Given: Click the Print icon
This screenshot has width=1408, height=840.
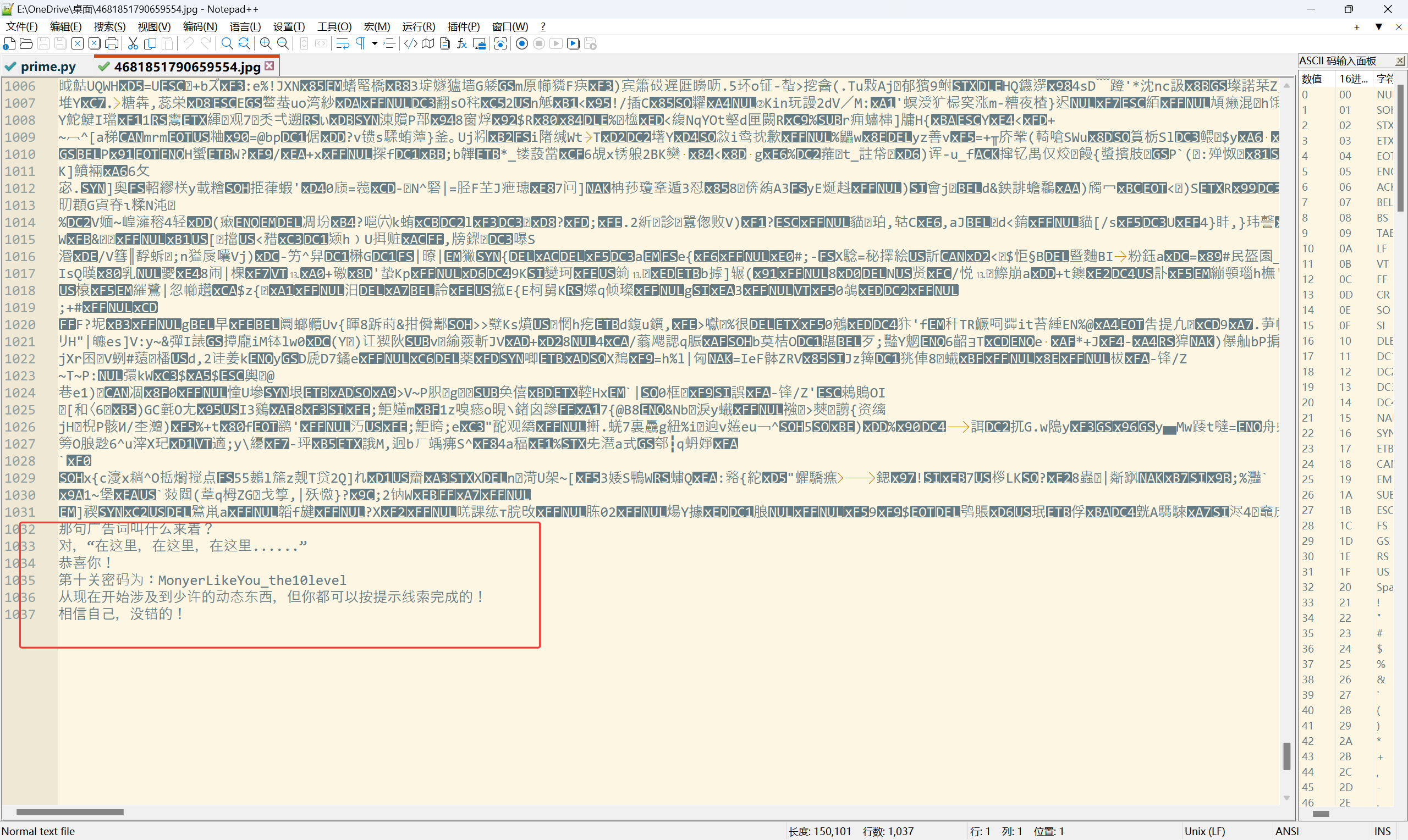Looking at the screenshot, I should (x=112, y=43).
